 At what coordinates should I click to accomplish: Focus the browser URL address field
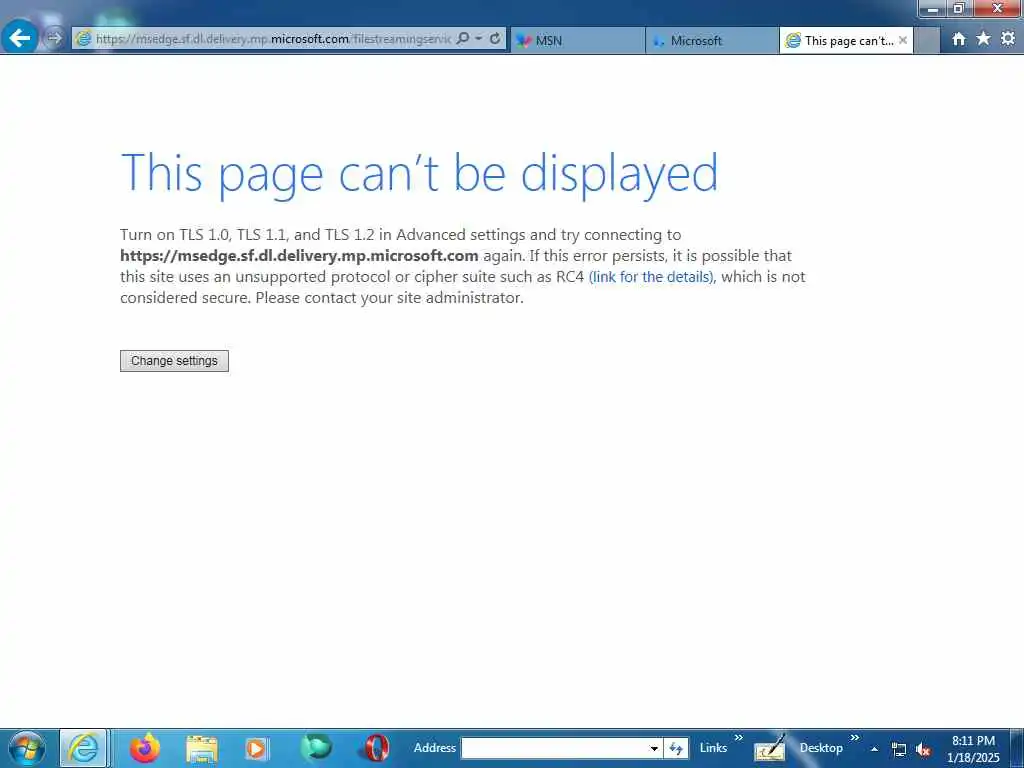(x=273, y=39)
